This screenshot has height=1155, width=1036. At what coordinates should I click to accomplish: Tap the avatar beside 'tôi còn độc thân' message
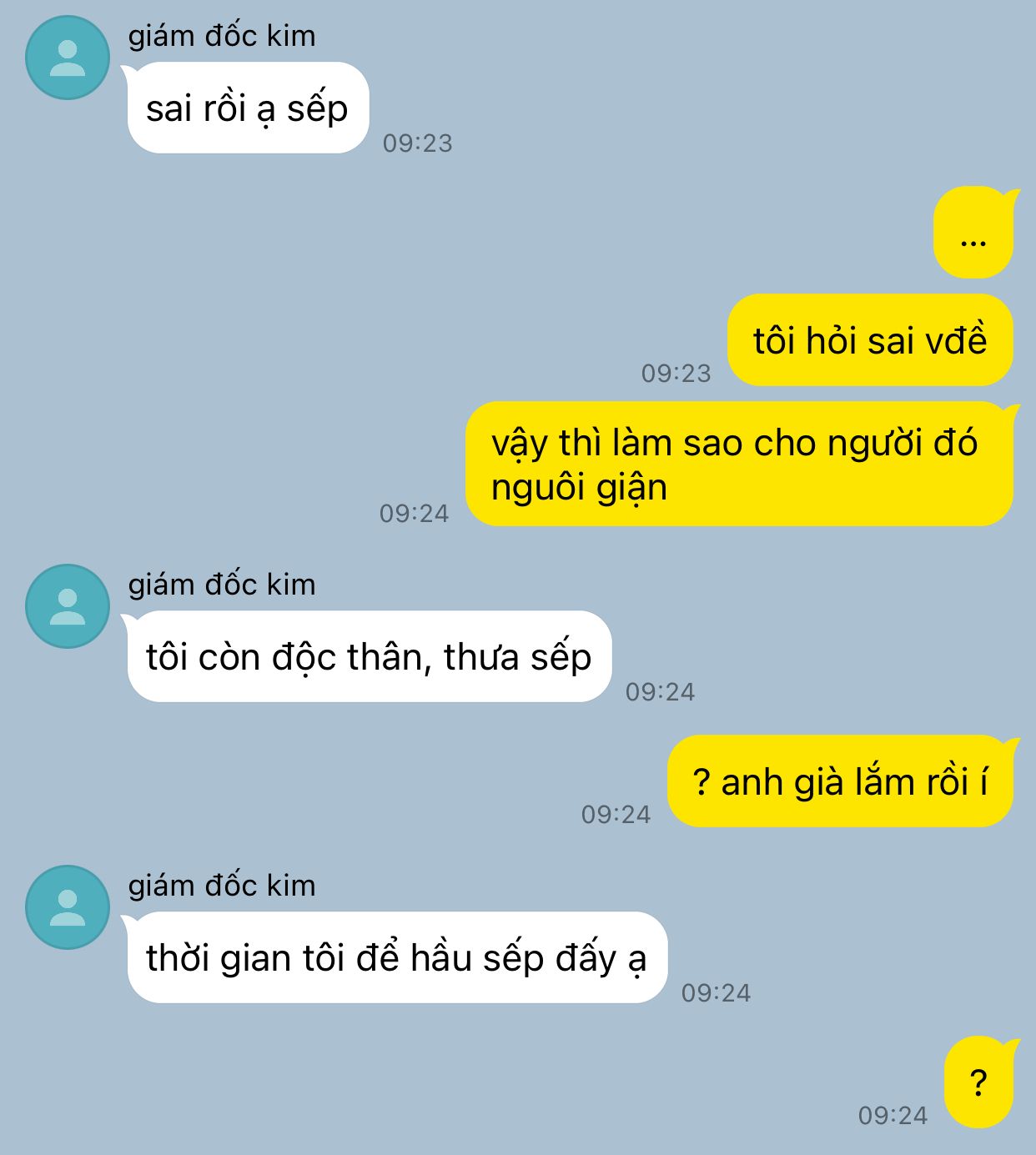pyautogui.click(x=68, y=606)
